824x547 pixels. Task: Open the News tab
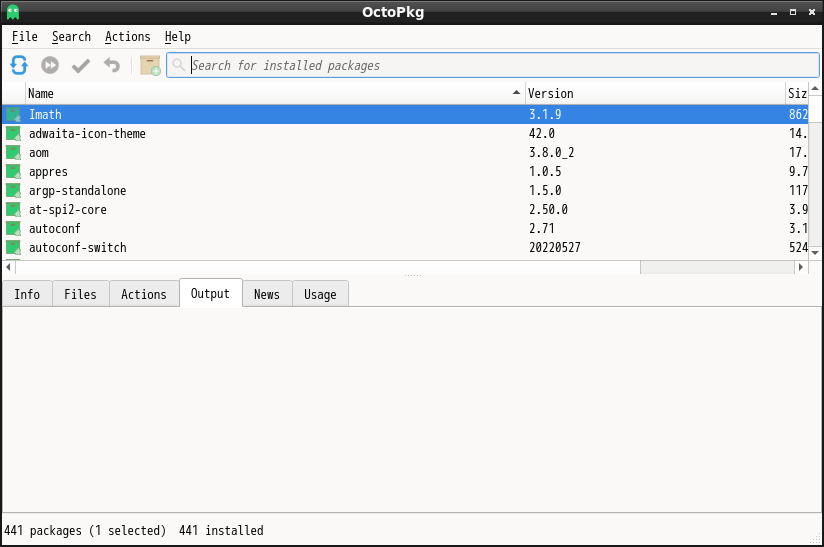pyautogui.click(x=267, y=294)
